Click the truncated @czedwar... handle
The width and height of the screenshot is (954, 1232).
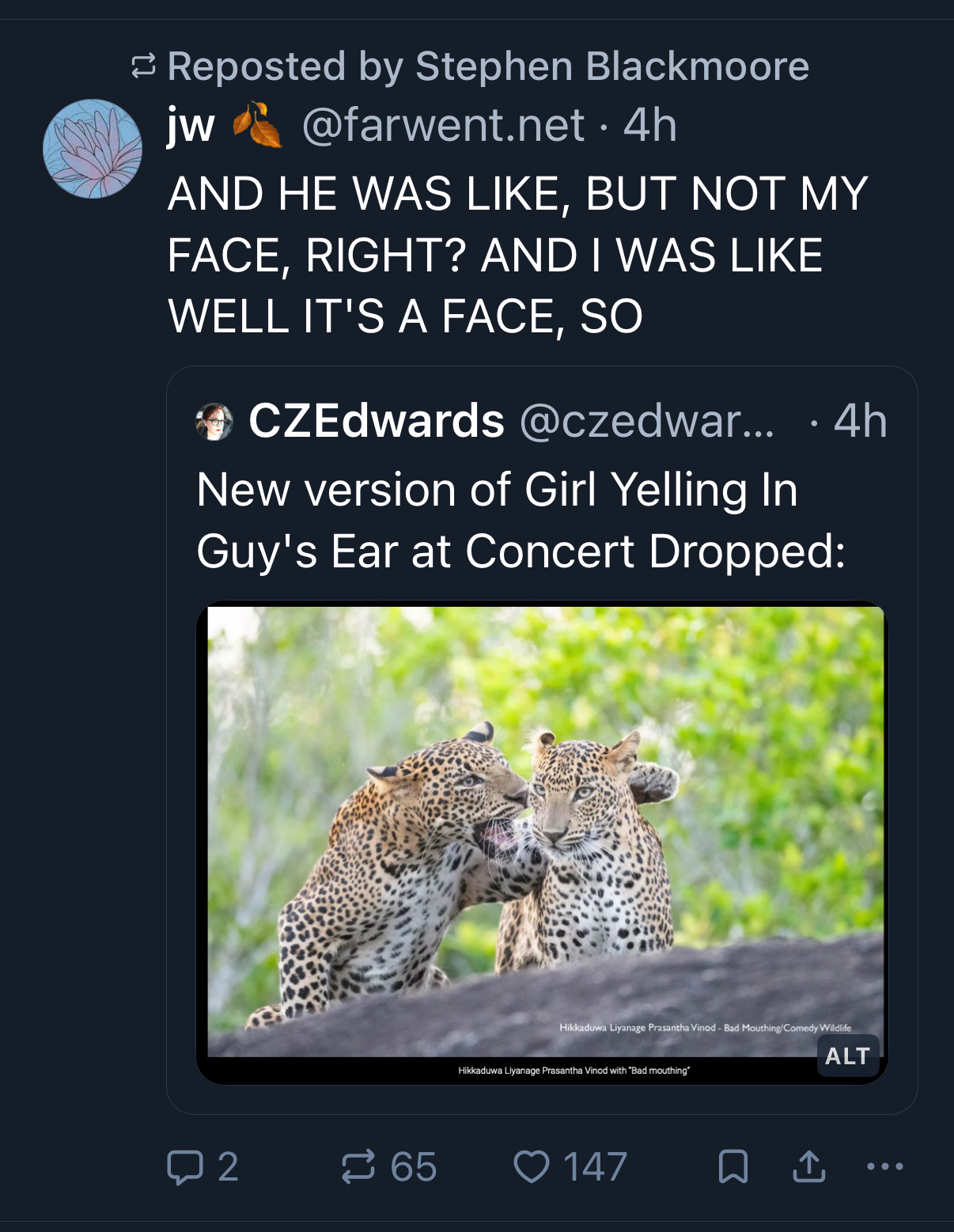click(647, 420)
